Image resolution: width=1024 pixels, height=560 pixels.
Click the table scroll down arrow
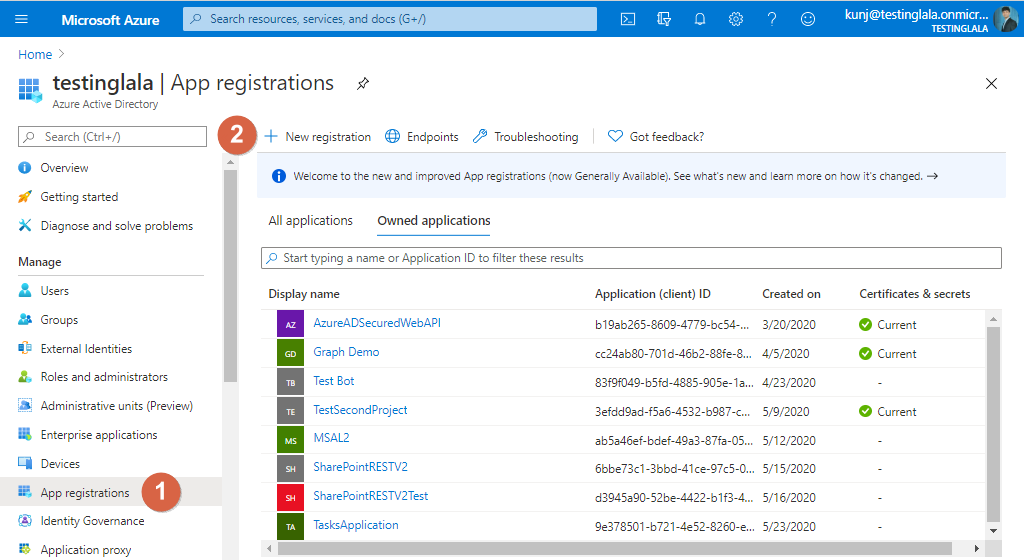point(993,531)
